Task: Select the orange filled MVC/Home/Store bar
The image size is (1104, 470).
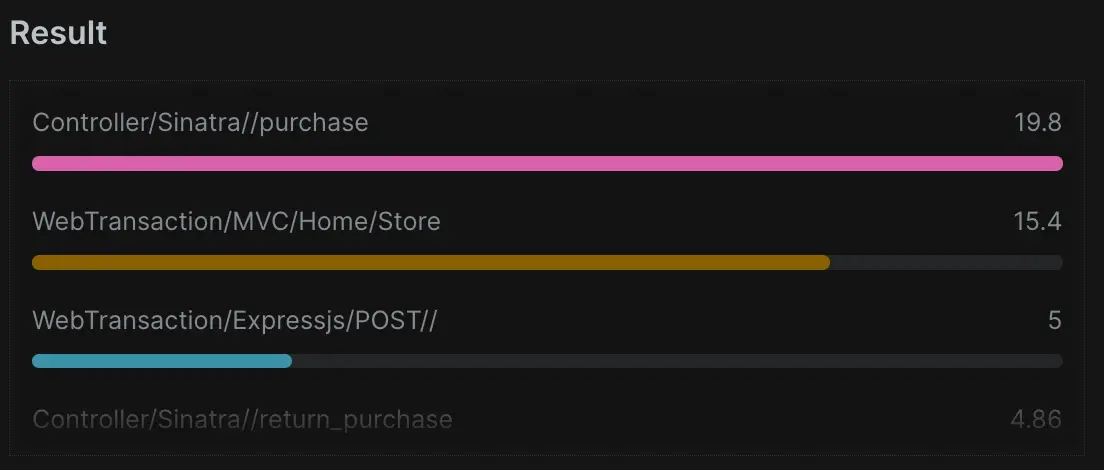Action: 431,262
